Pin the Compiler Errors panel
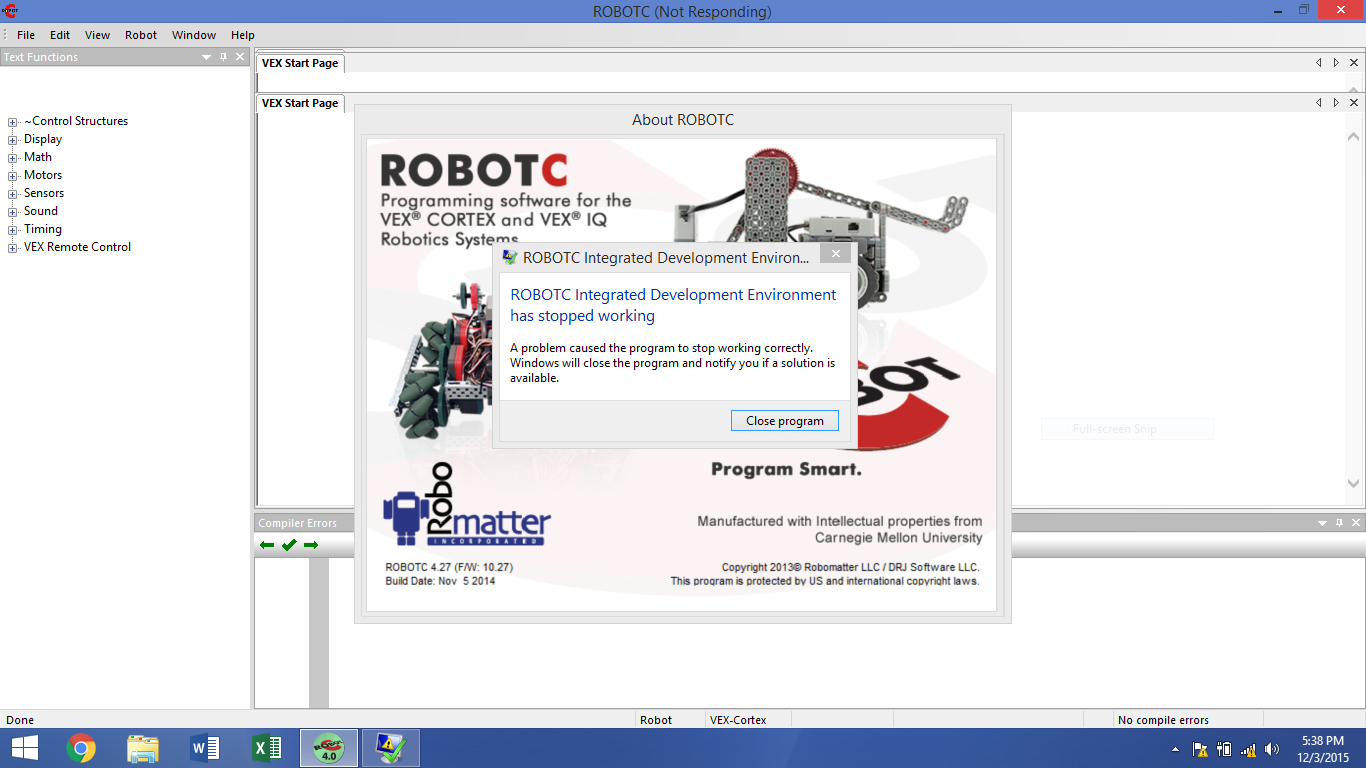This screenshot has width=1366, height=768. click(x=1339, y=523)
